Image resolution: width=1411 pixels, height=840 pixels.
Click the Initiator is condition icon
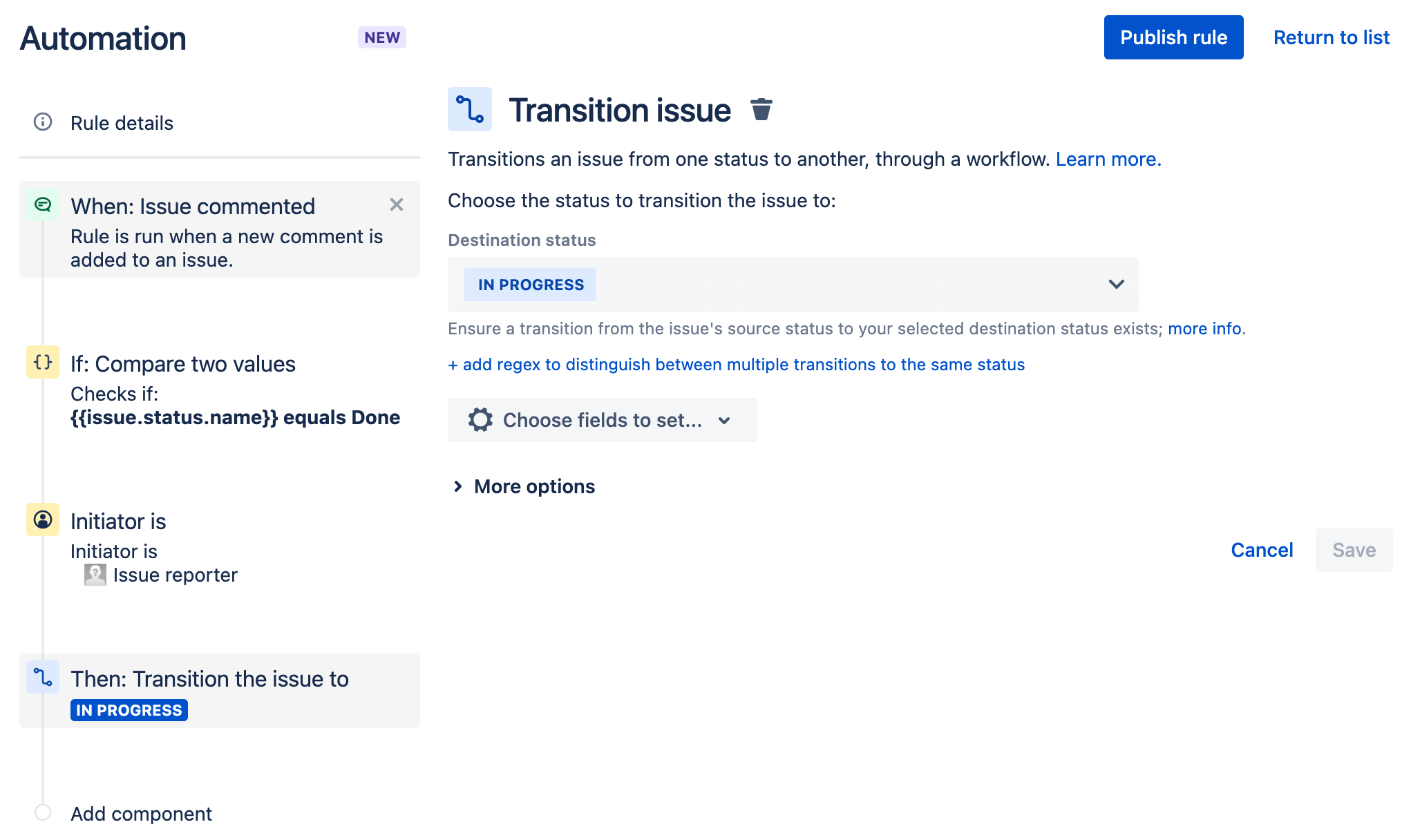pyautogui.click(x=43, y=520)
